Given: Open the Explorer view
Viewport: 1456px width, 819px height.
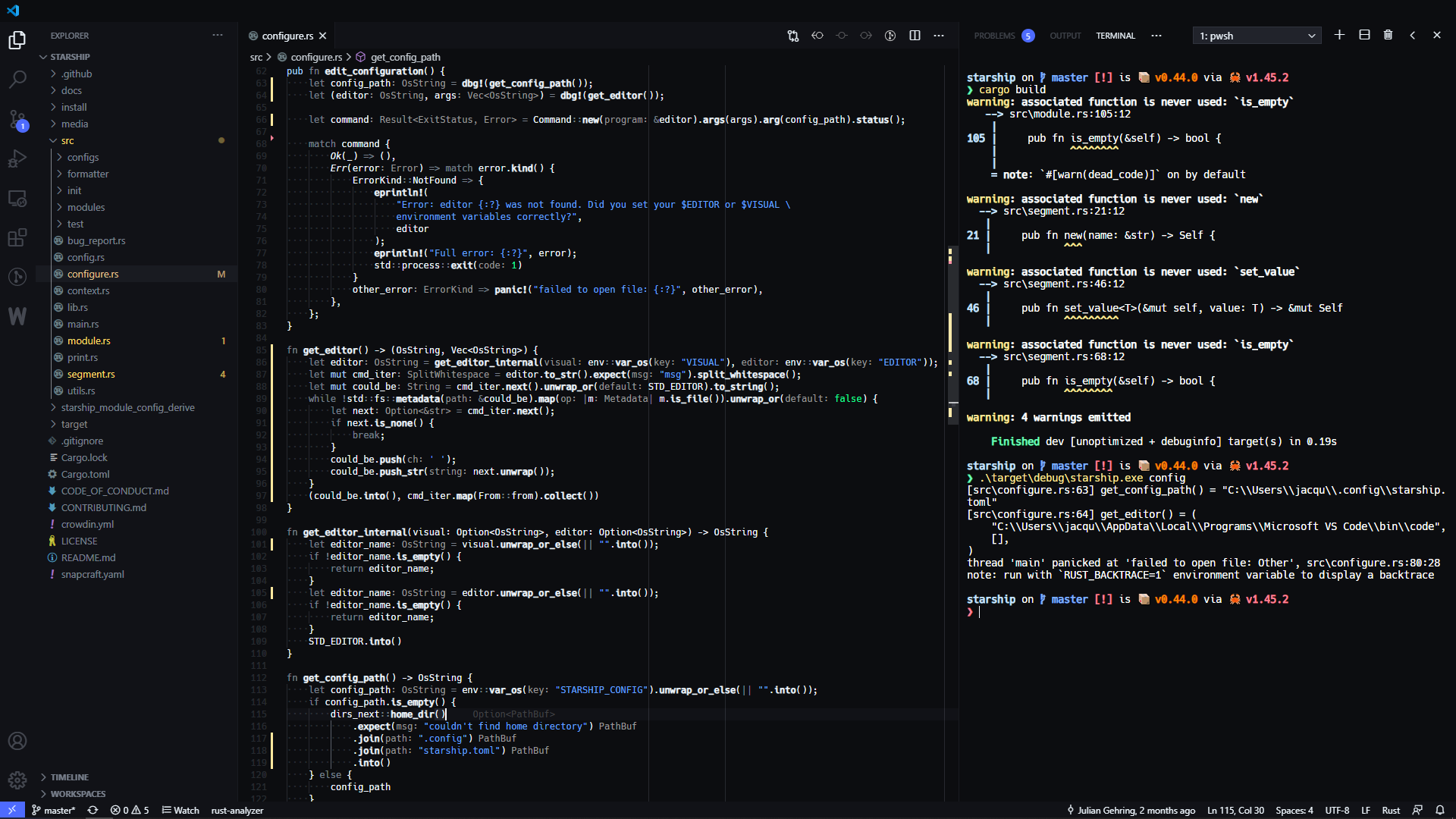Looking at the screenshot, I should (x=17, y=40).
